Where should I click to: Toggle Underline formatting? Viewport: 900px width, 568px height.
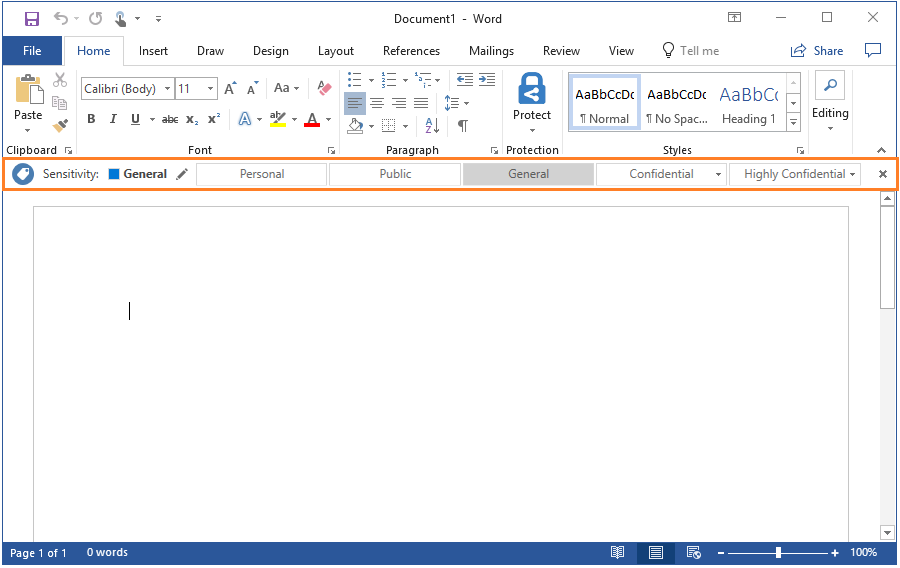tap(135, 119)
